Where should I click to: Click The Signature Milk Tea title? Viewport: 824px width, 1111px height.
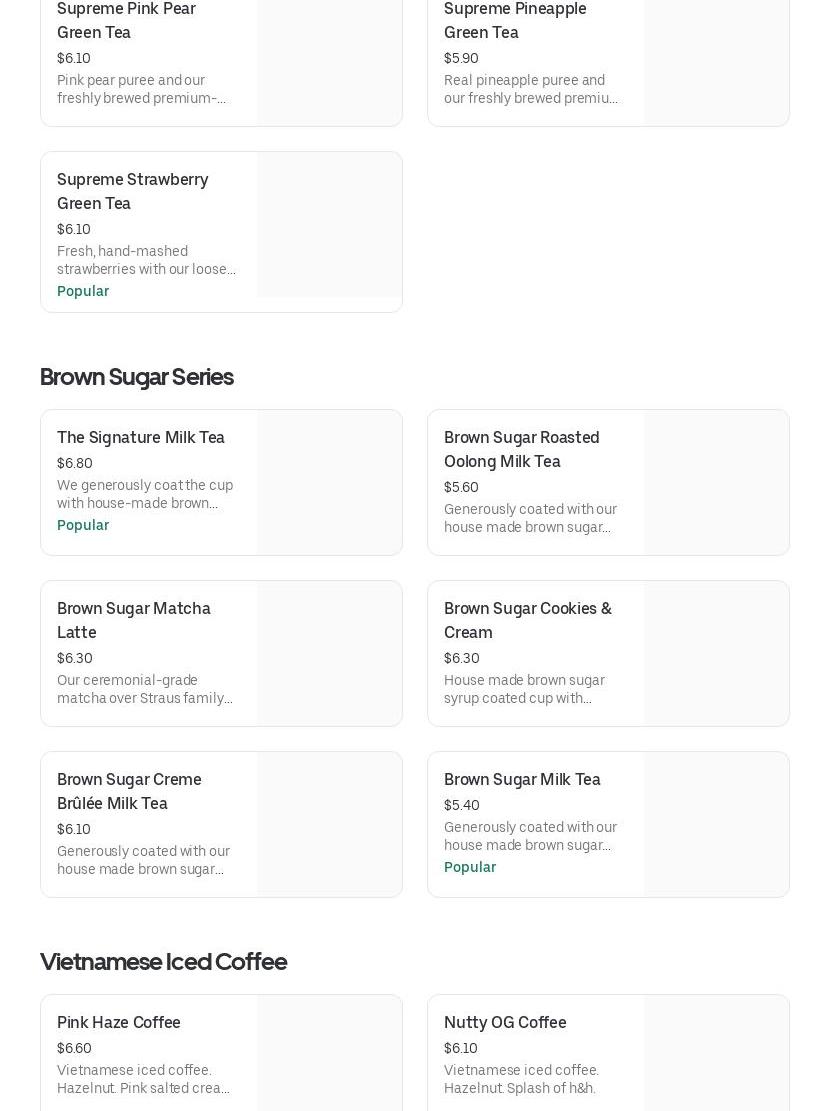tap(141, 437)
